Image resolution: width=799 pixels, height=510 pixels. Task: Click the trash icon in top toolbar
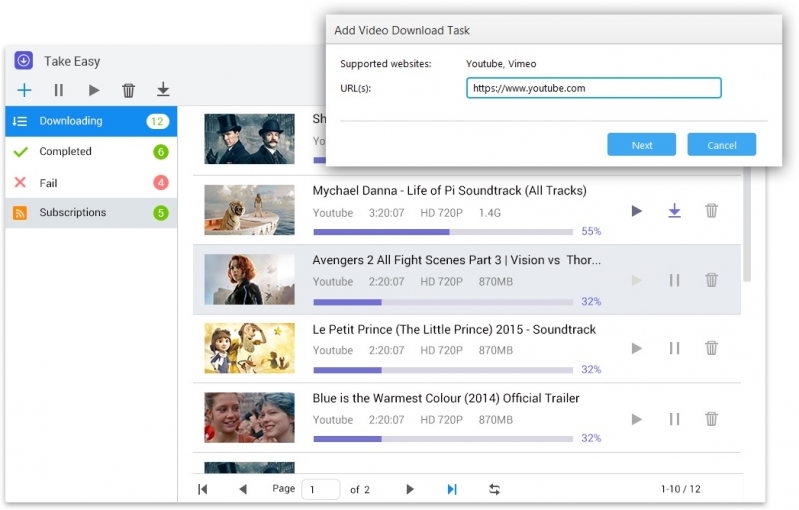[x=128, y=90]
